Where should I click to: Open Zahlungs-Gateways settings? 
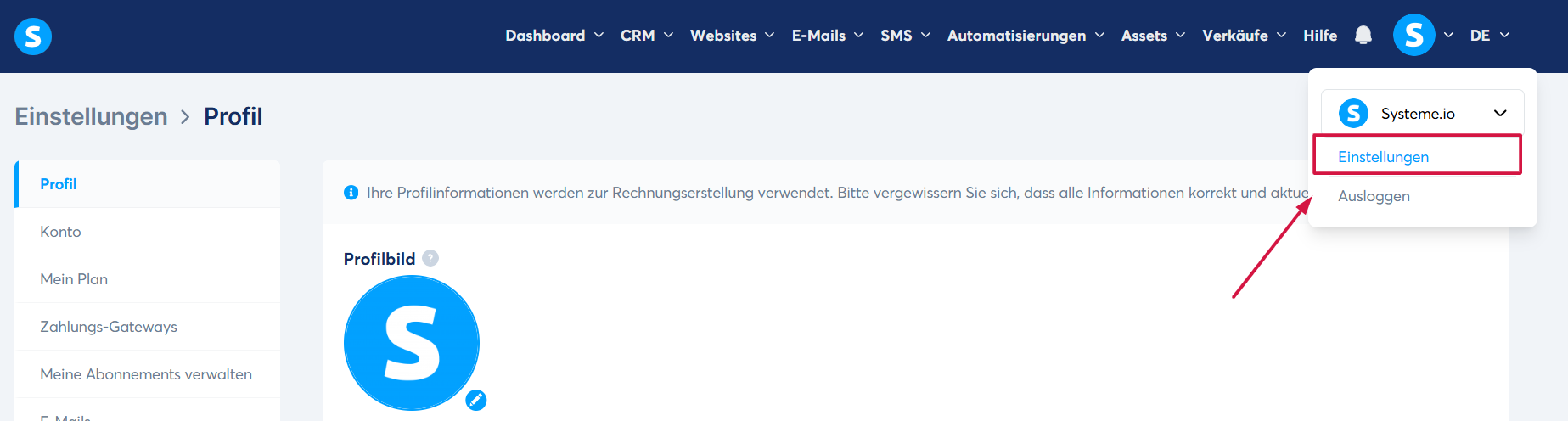[148, 327]
